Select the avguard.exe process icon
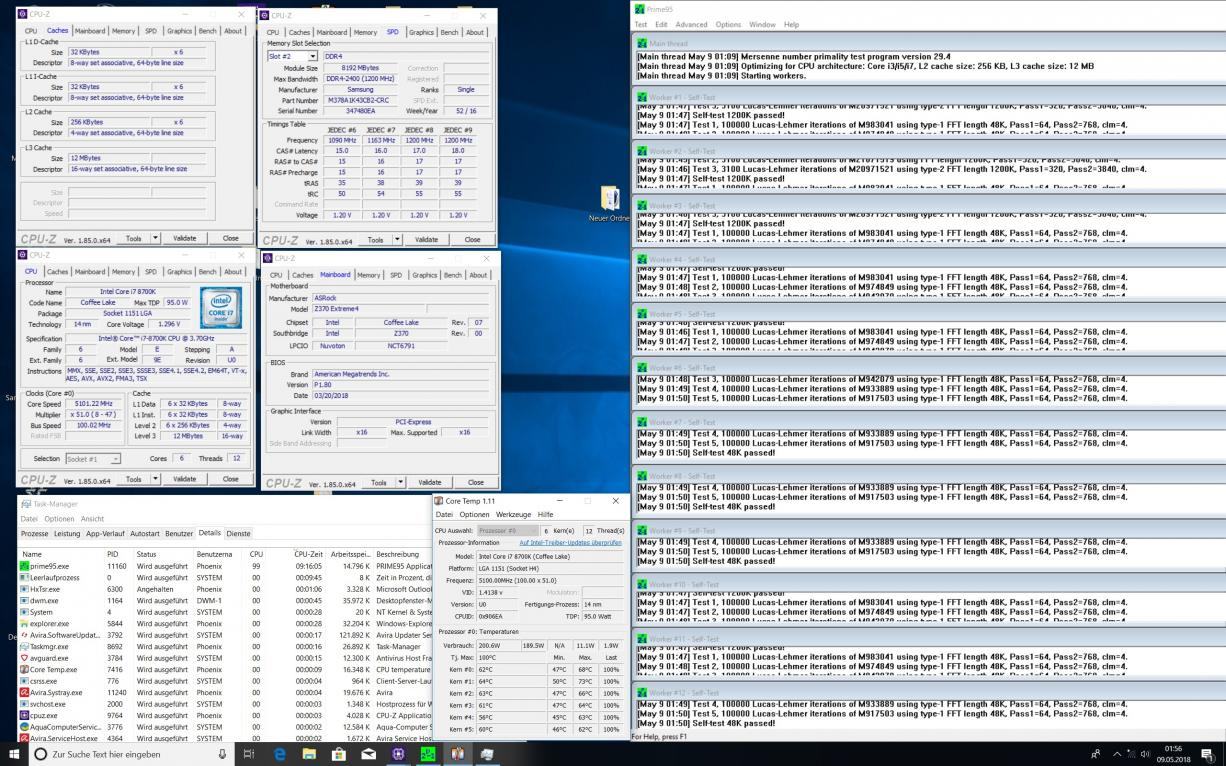This screenshot has width=1226, height=766. pyautogui.click(x=24, y=658)
